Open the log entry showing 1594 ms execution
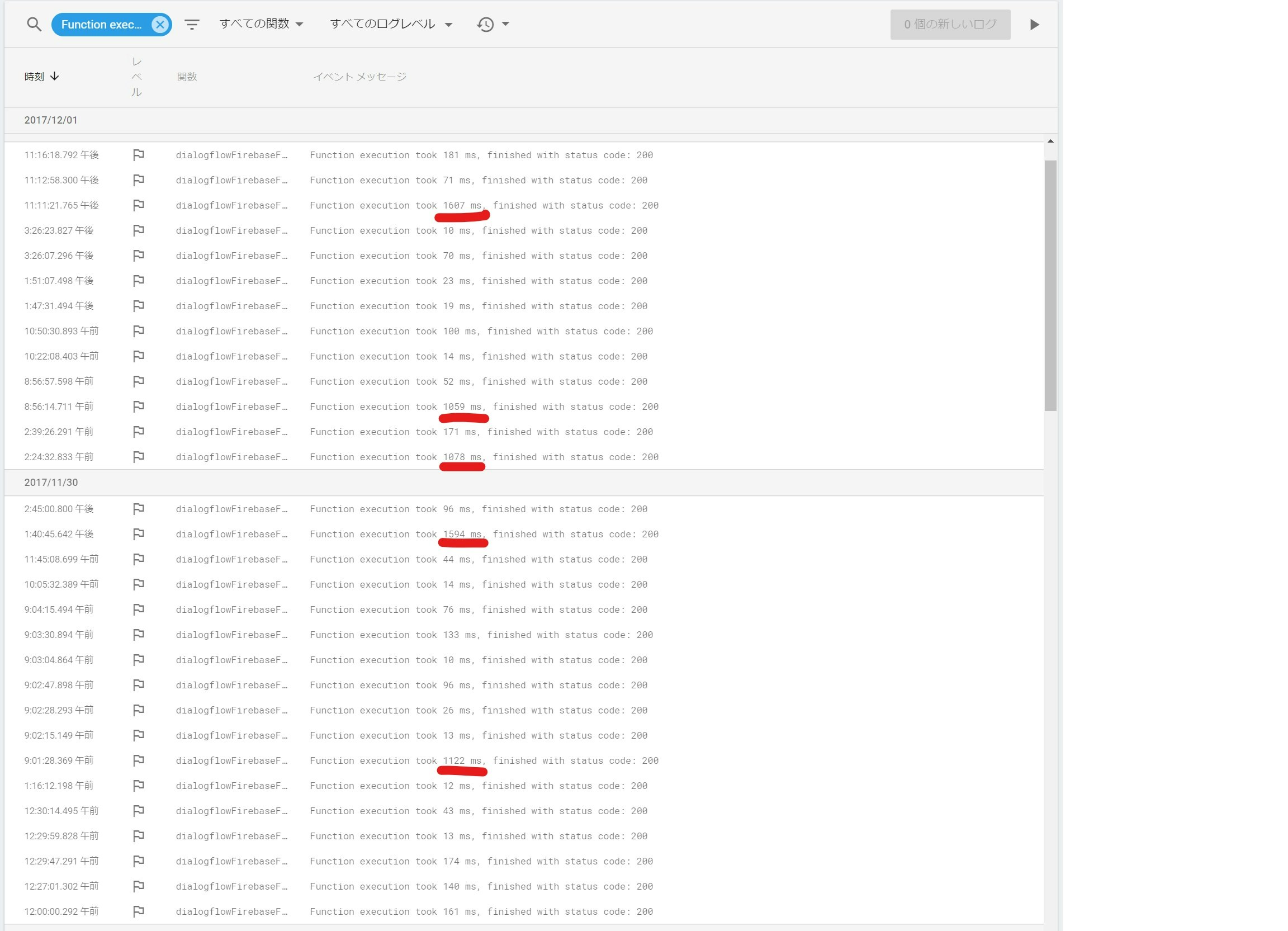The height and width of the screenshot is (931, 1288). click(482, 533)
